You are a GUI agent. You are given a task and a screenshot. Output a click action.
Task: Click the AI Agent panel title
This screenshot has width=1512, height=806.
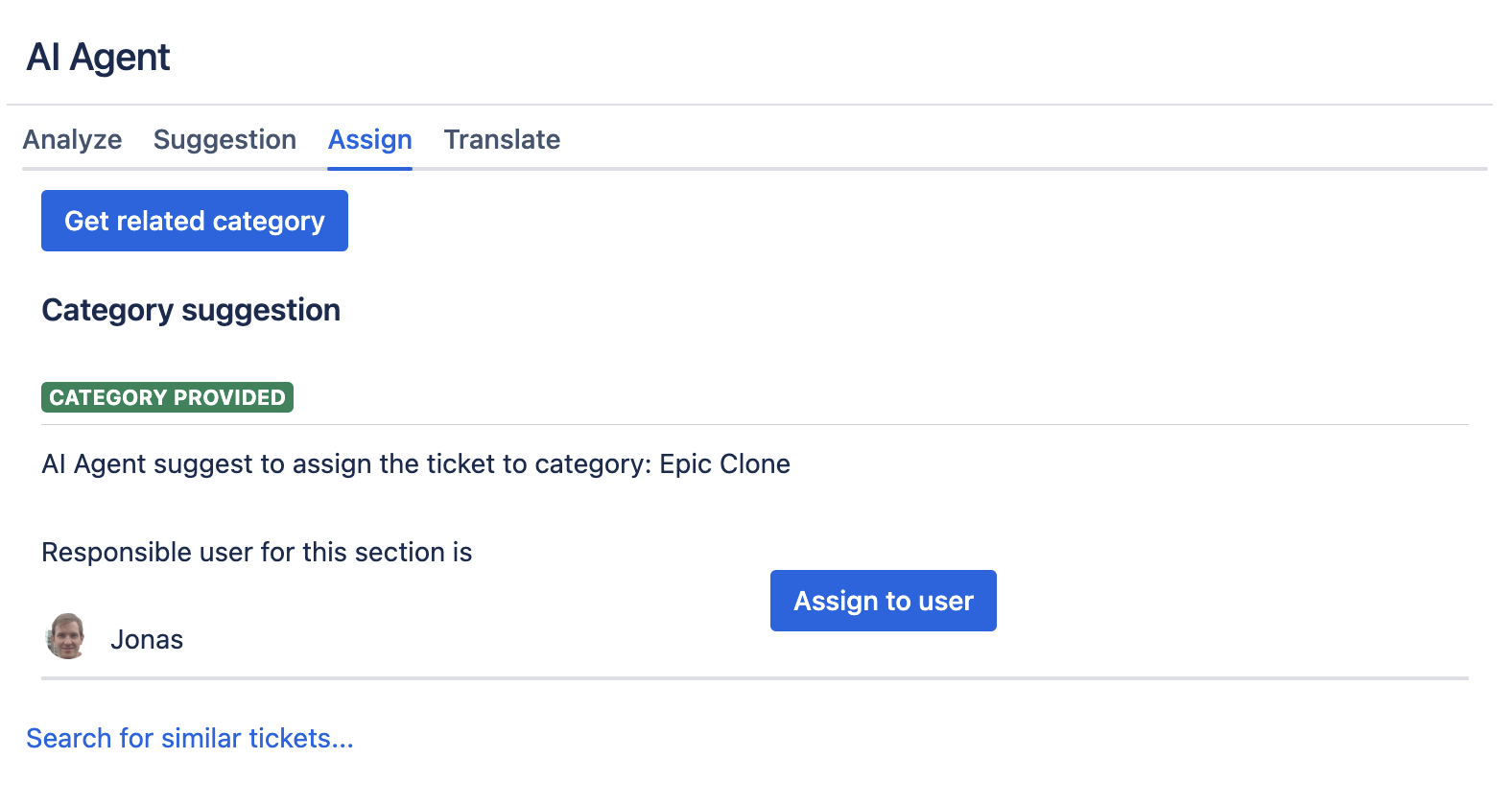[x=98, y=58]
